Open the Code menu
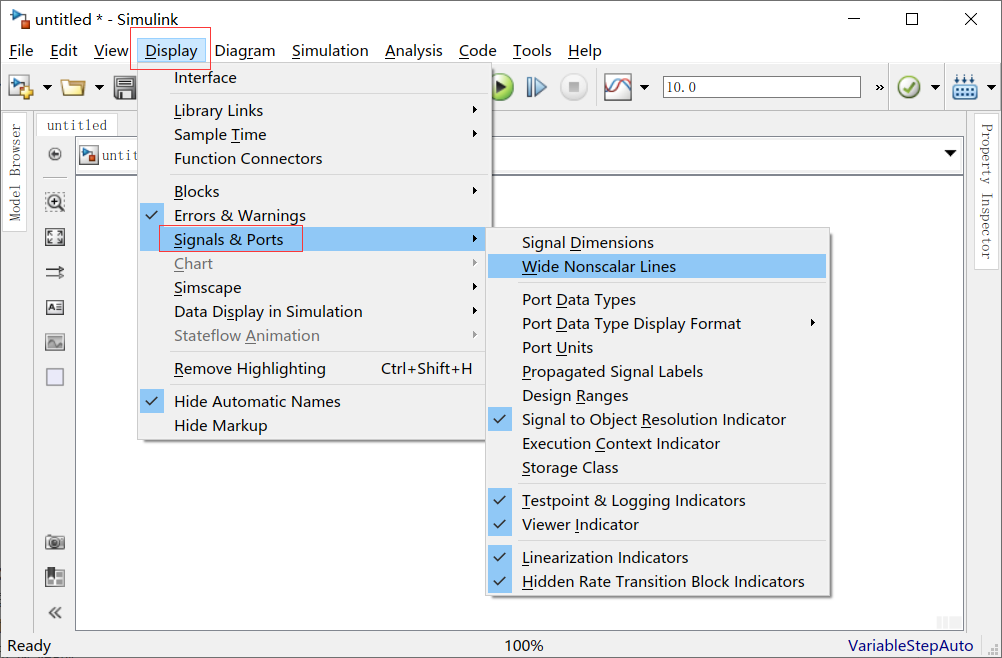 (478, 50)
